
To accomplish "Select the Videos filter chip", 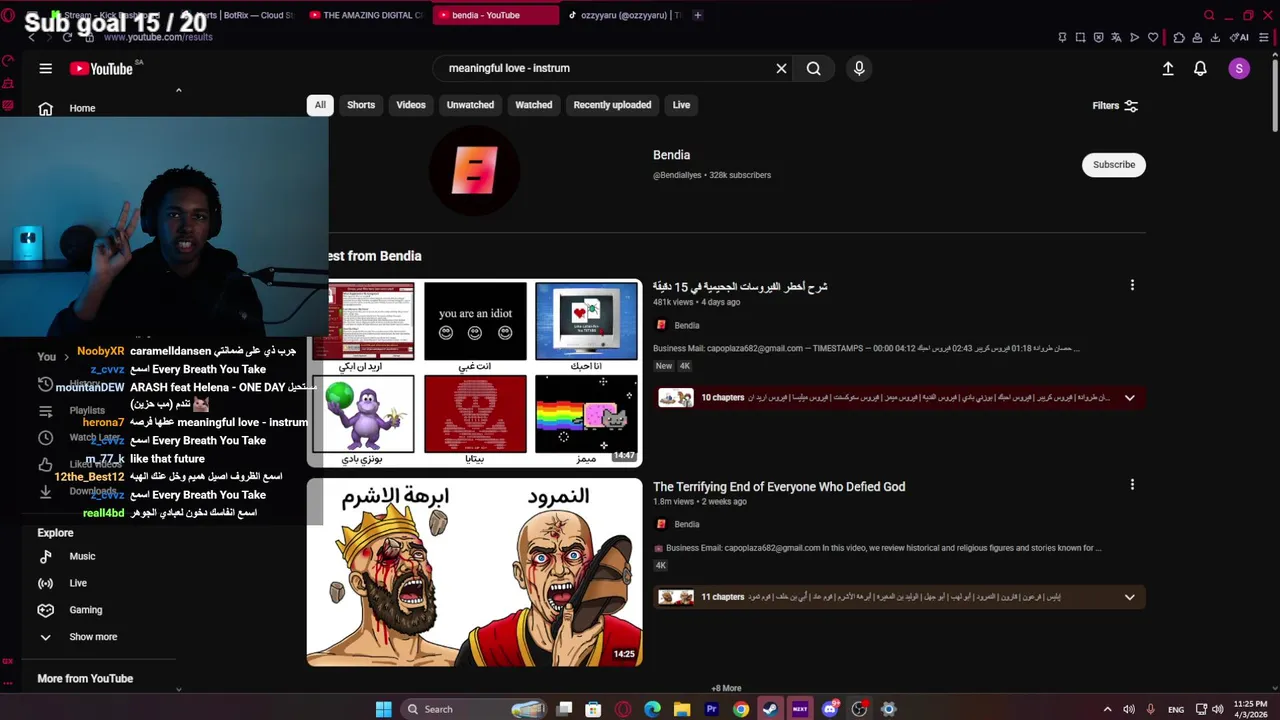I will (x=411, y=105).
